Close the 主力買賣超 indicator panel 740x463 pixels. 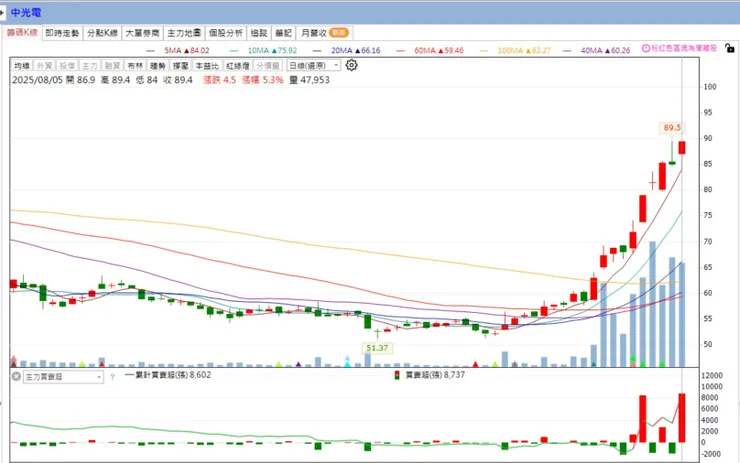tap(16, 377)
